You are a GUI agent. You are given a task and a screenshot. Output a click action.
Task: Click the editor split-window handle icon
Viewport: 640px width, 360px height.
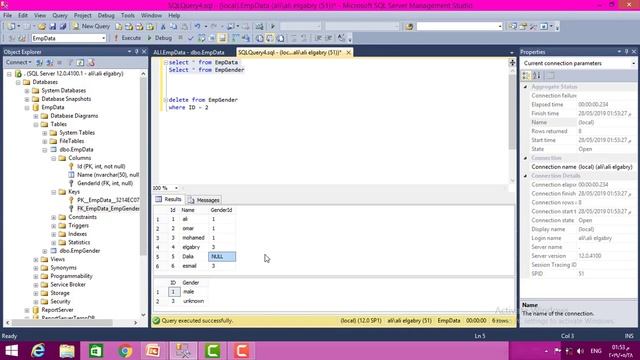pos(512,62)
